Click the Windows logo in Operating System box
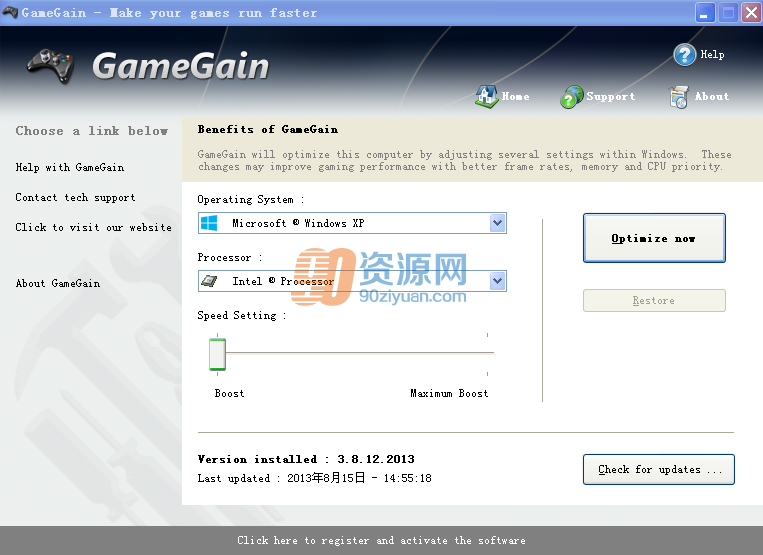The height and width of the screenshot is (555, 763). [x=209, y=223]
